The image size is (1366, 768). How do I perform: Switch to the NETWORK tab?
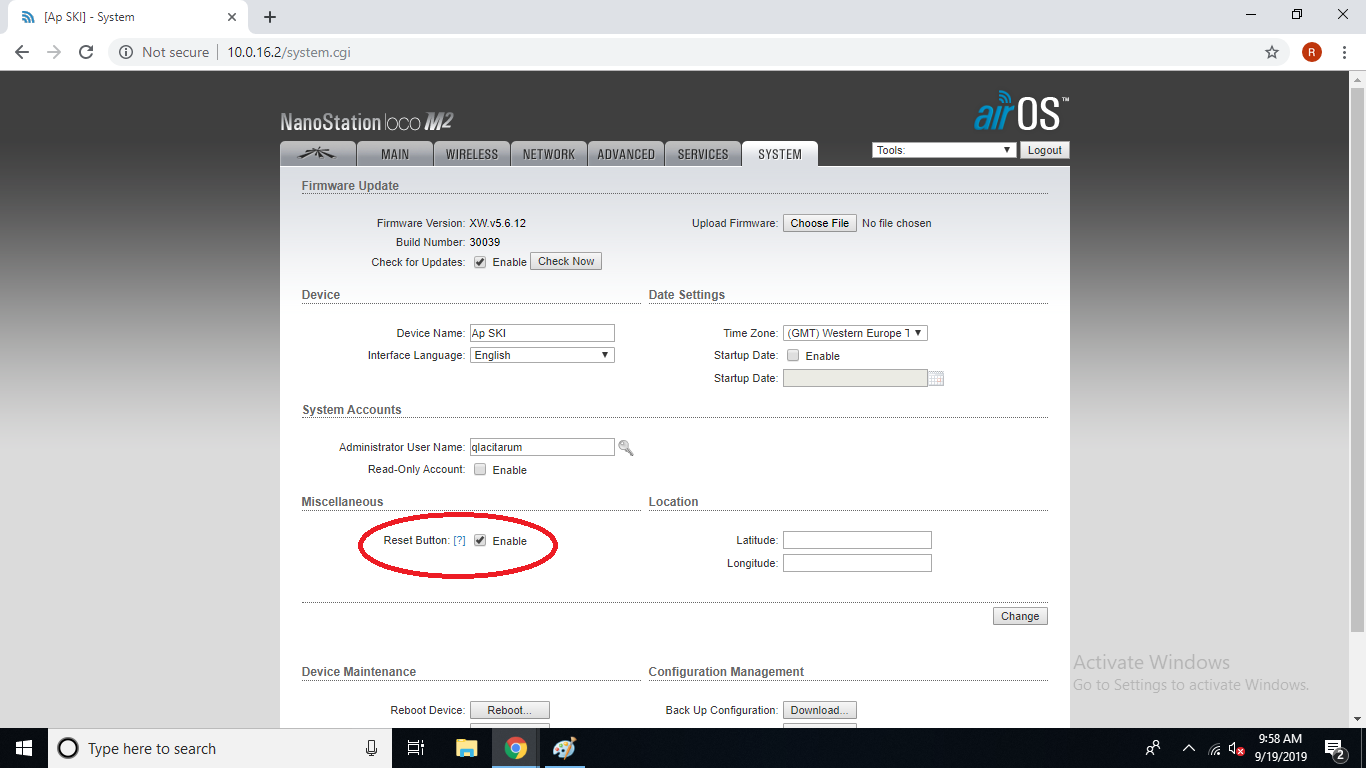click(548, 153)
